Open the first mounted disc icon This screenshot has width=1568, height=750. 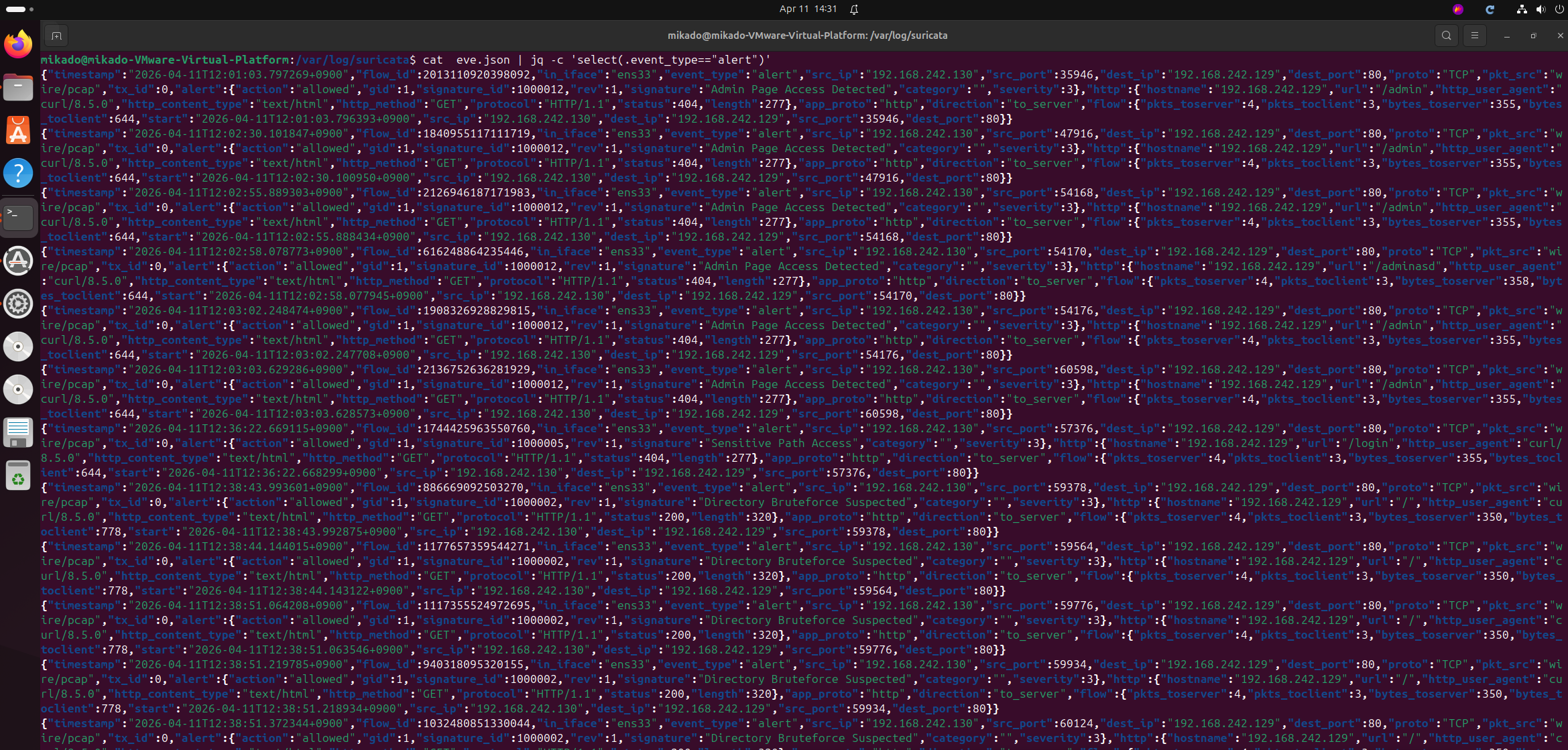18,347
